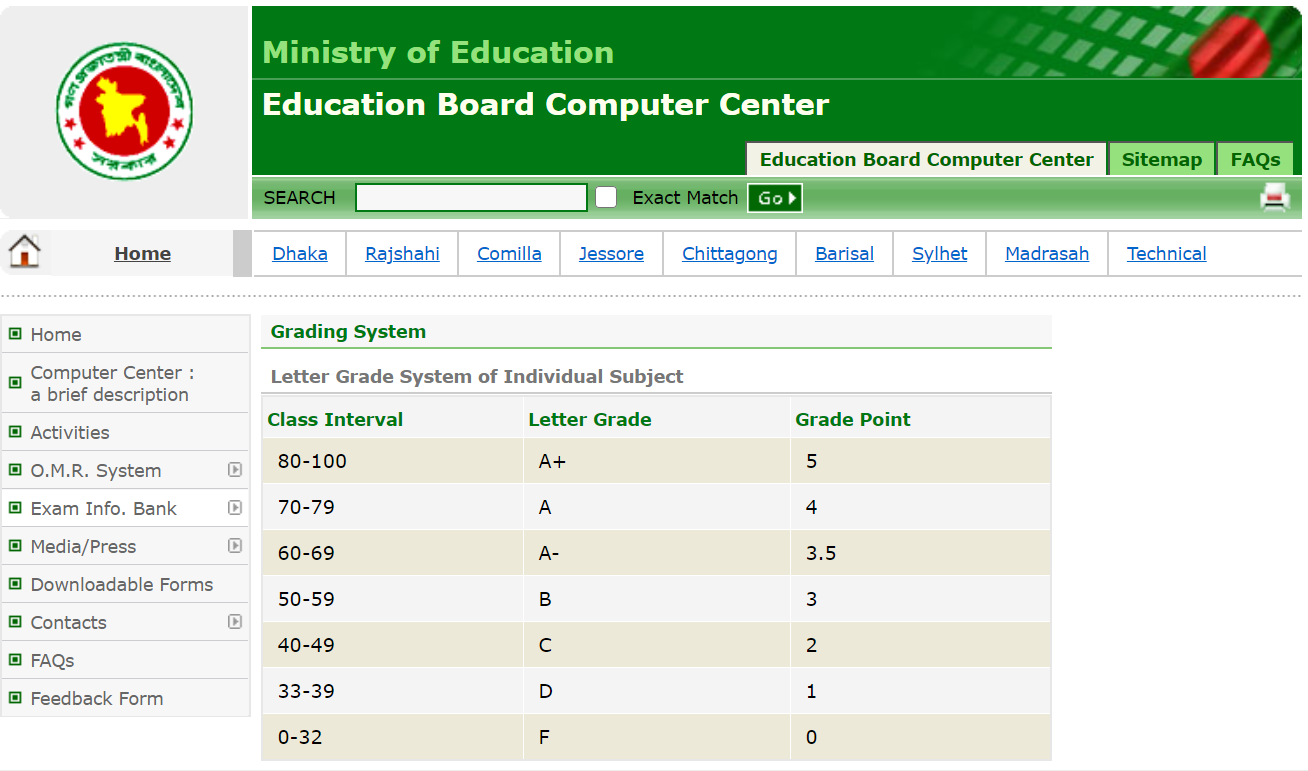Click the Letter Grade column header

(590, 420)
